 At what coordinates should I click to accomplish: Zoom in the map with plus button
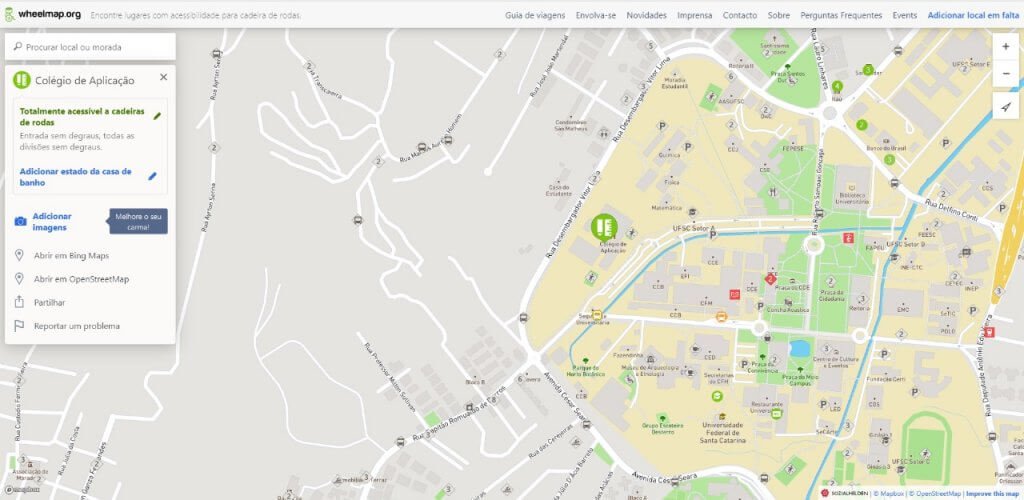pos(1006,47)
